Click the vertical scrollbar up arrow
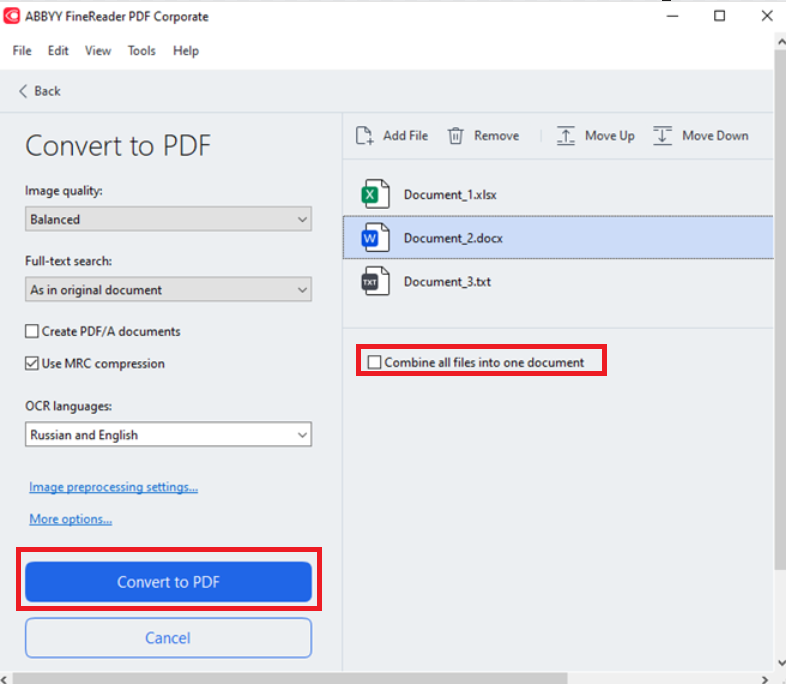786x684 pixels. click(x=780, y=42)
